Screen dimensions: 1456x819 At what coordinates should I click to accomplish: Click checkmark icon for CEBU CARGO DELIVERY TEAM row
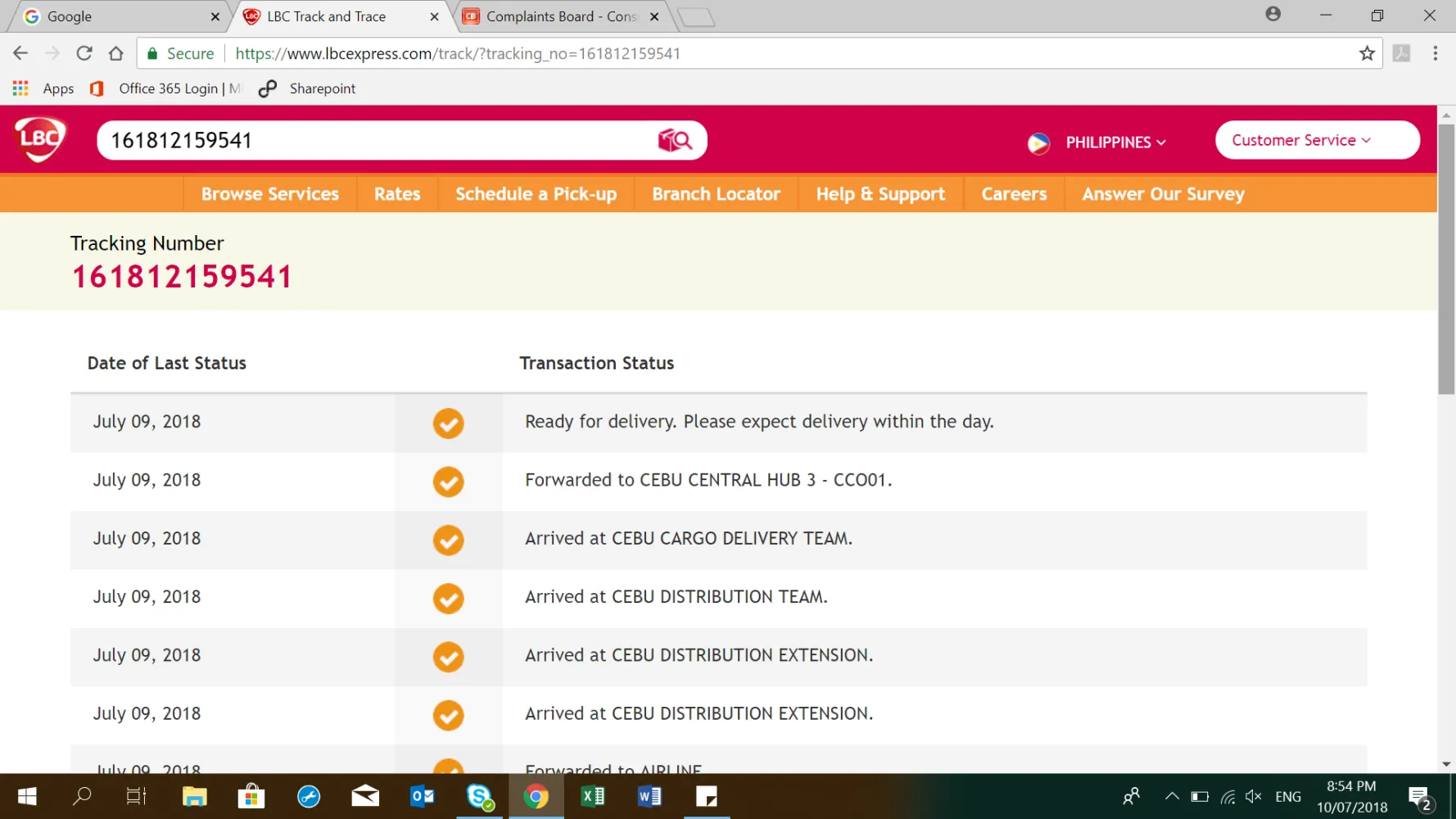click(x=448, y=541)
